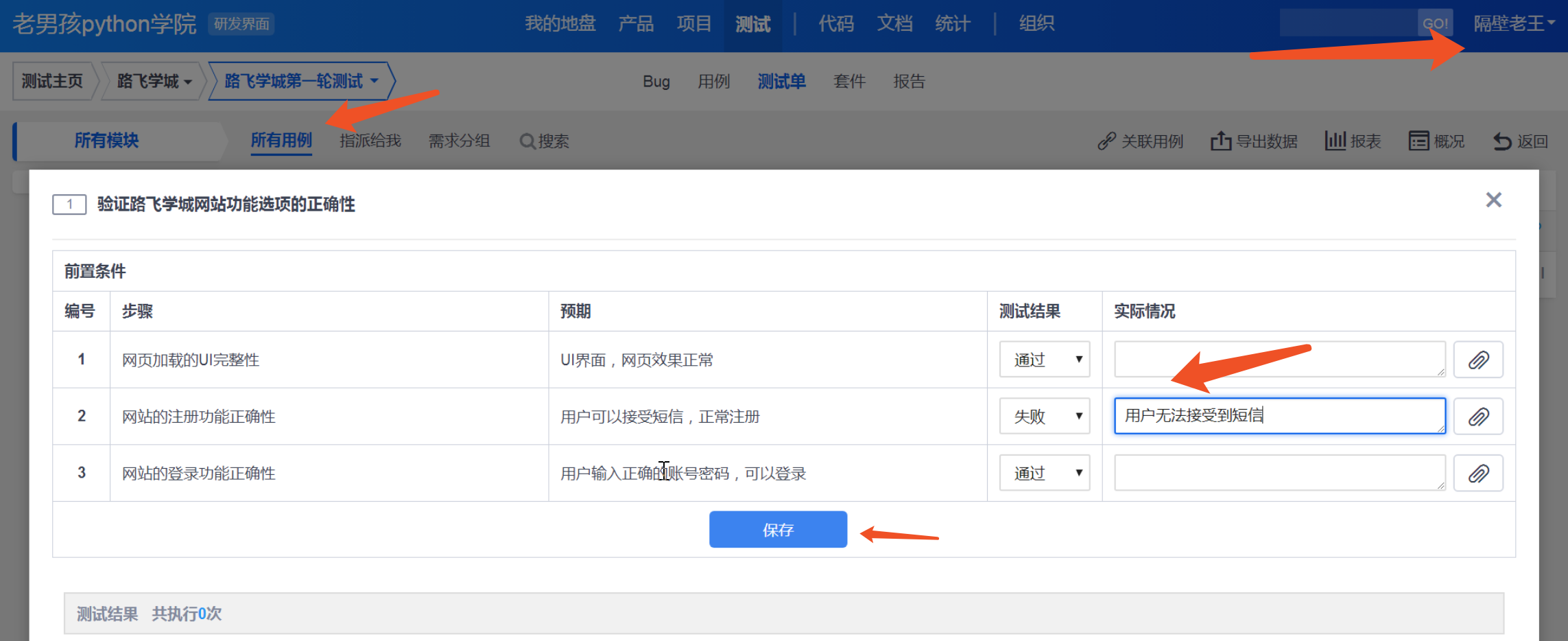Click step 1 实际情况 text field
1568x641 pixels.
(1279, 359)
